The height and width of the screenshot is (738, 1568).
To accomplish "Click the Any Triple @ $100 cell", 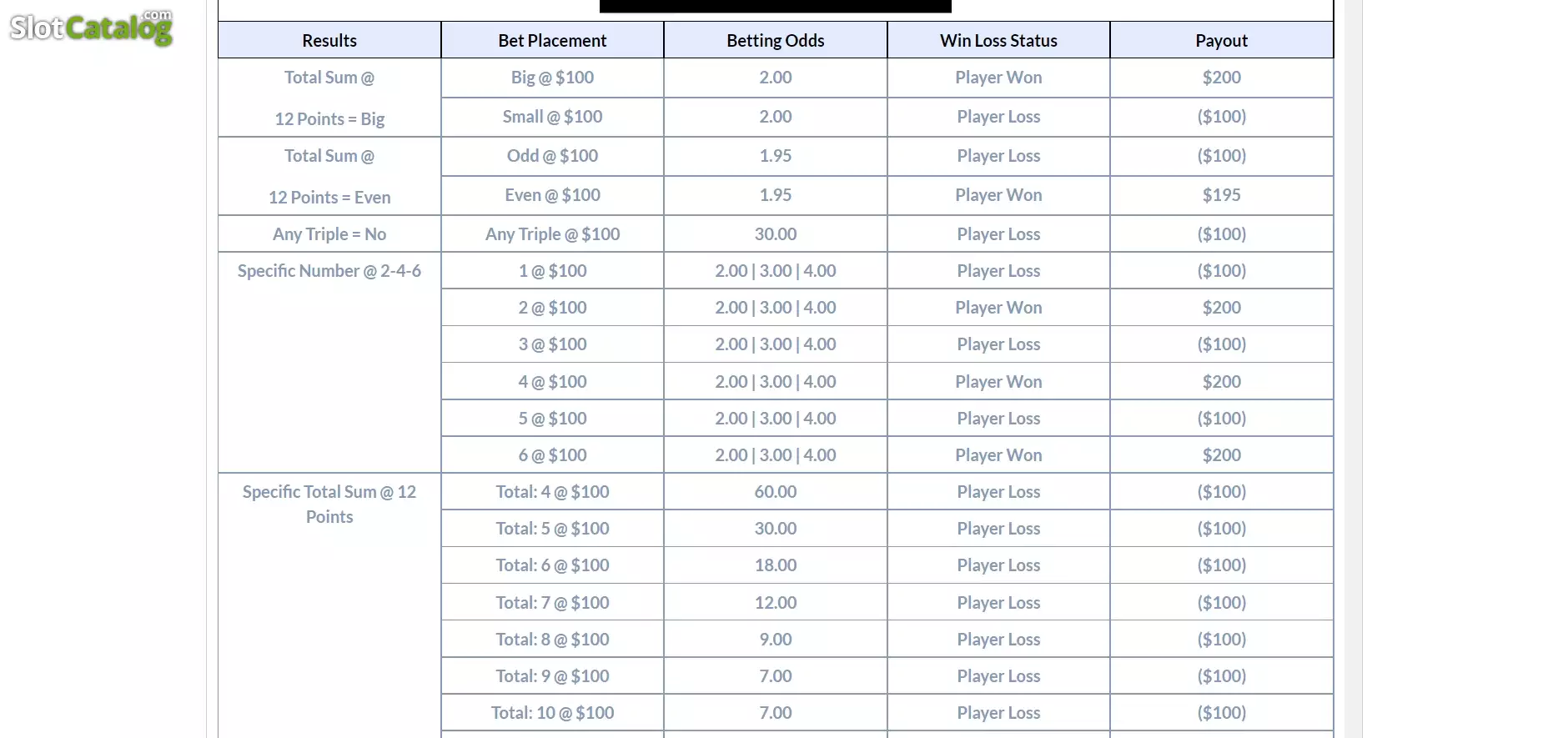I will coord(552,234).
